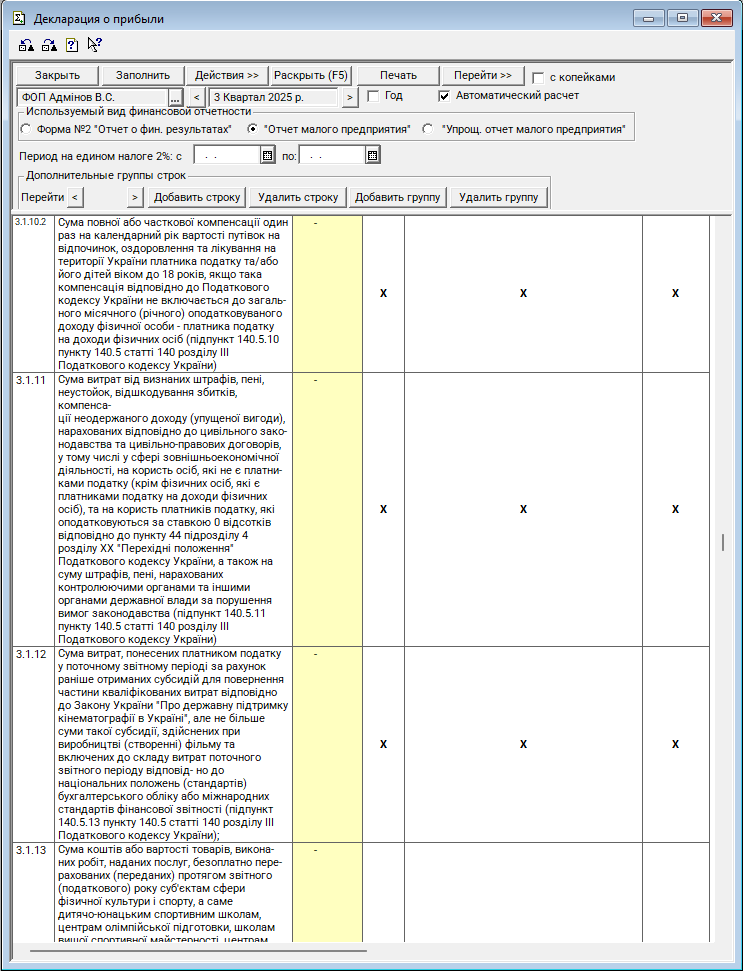Enable the 'с копейками' checkbox
The image size is (743, 971).
(539, 77)
